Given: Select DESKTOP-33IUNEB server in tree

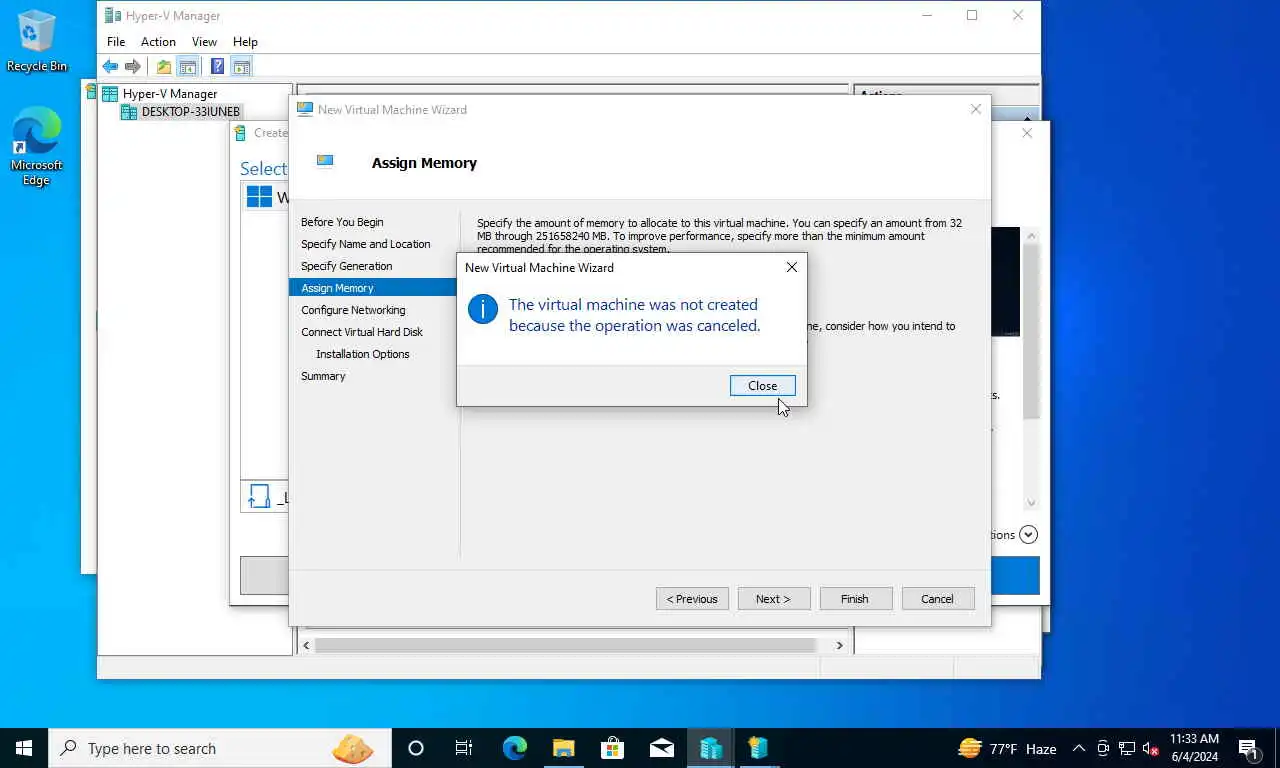Looking at the screenshot, I should 181,112.
